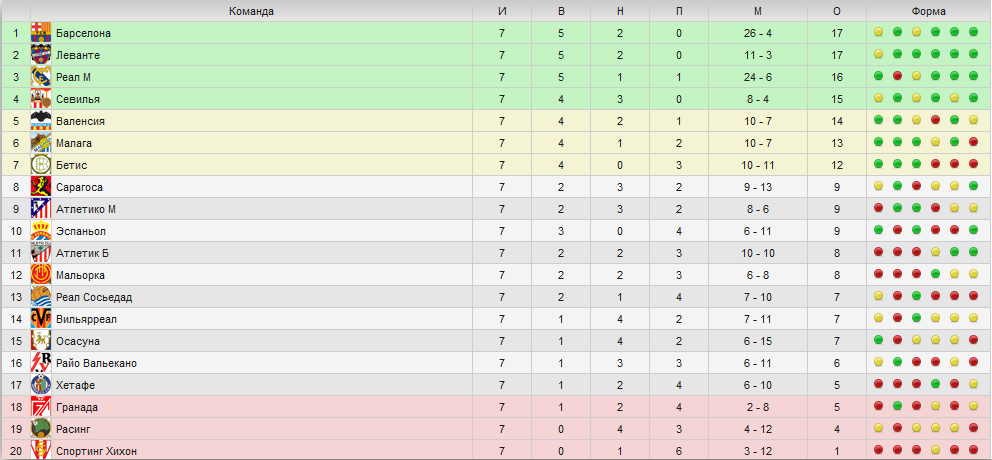Click Осасуна's goal difference cell 6 - 15

point(758,341)
